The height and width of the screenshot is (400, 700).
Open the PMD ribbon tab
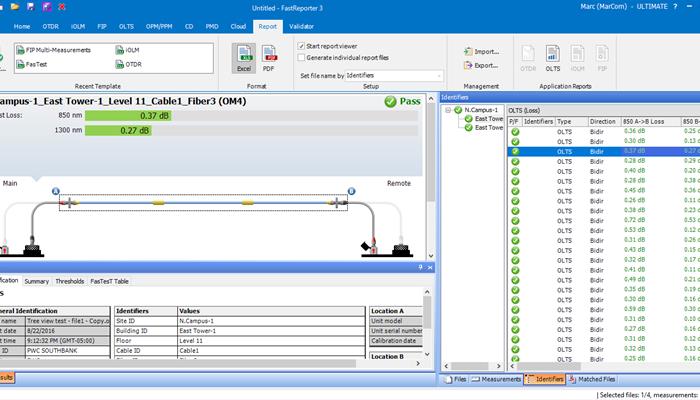tap(212, 26)
